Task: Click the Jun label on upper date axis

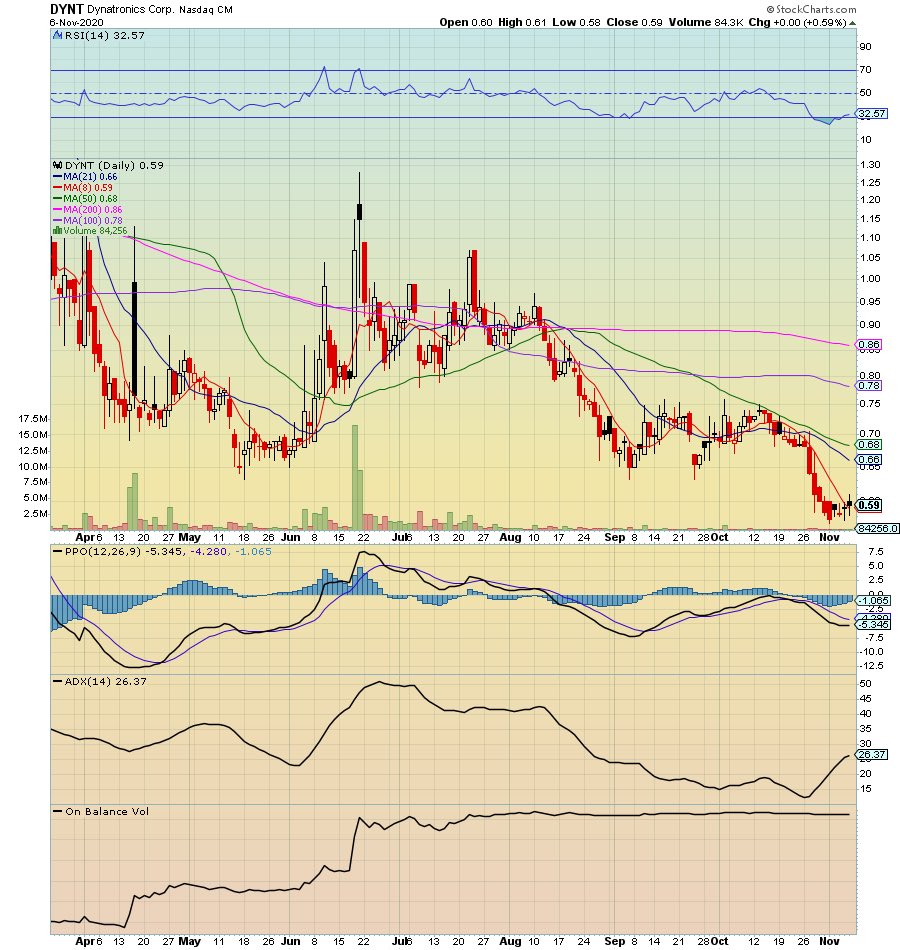Action: (290, 537)
